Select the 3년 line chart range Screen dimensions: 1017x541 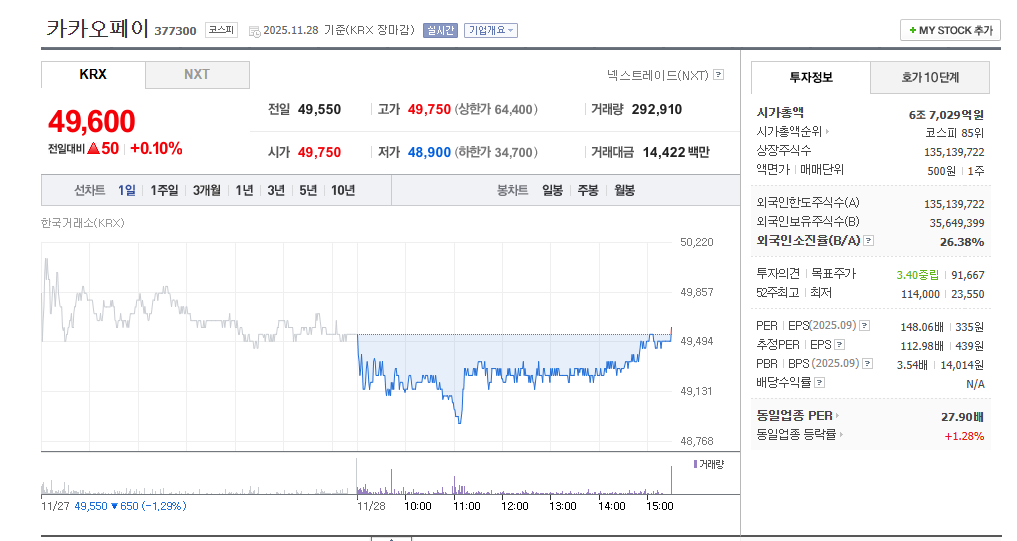[276, 190]
